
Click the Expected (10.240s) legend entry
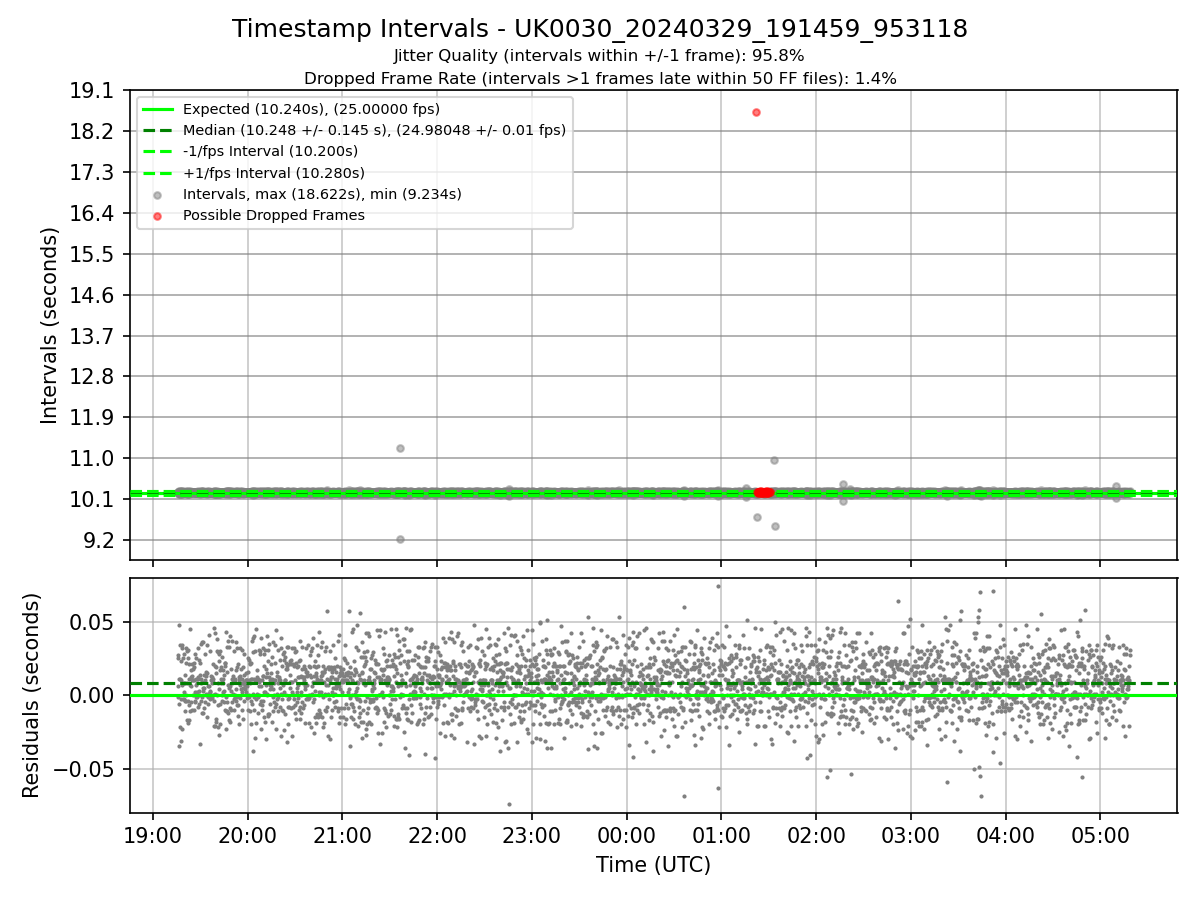tap(311, 109)
